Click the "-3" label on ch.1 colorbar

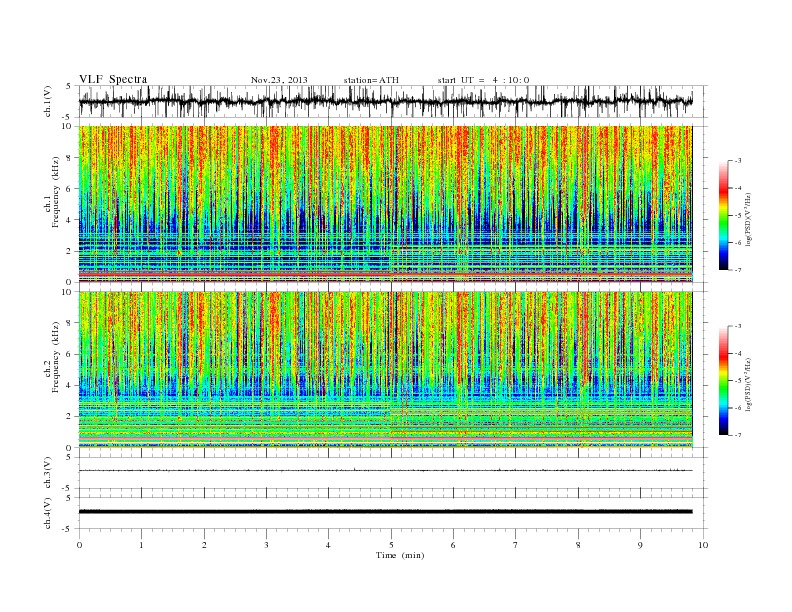pyautogui.click(x=738, y=161)
